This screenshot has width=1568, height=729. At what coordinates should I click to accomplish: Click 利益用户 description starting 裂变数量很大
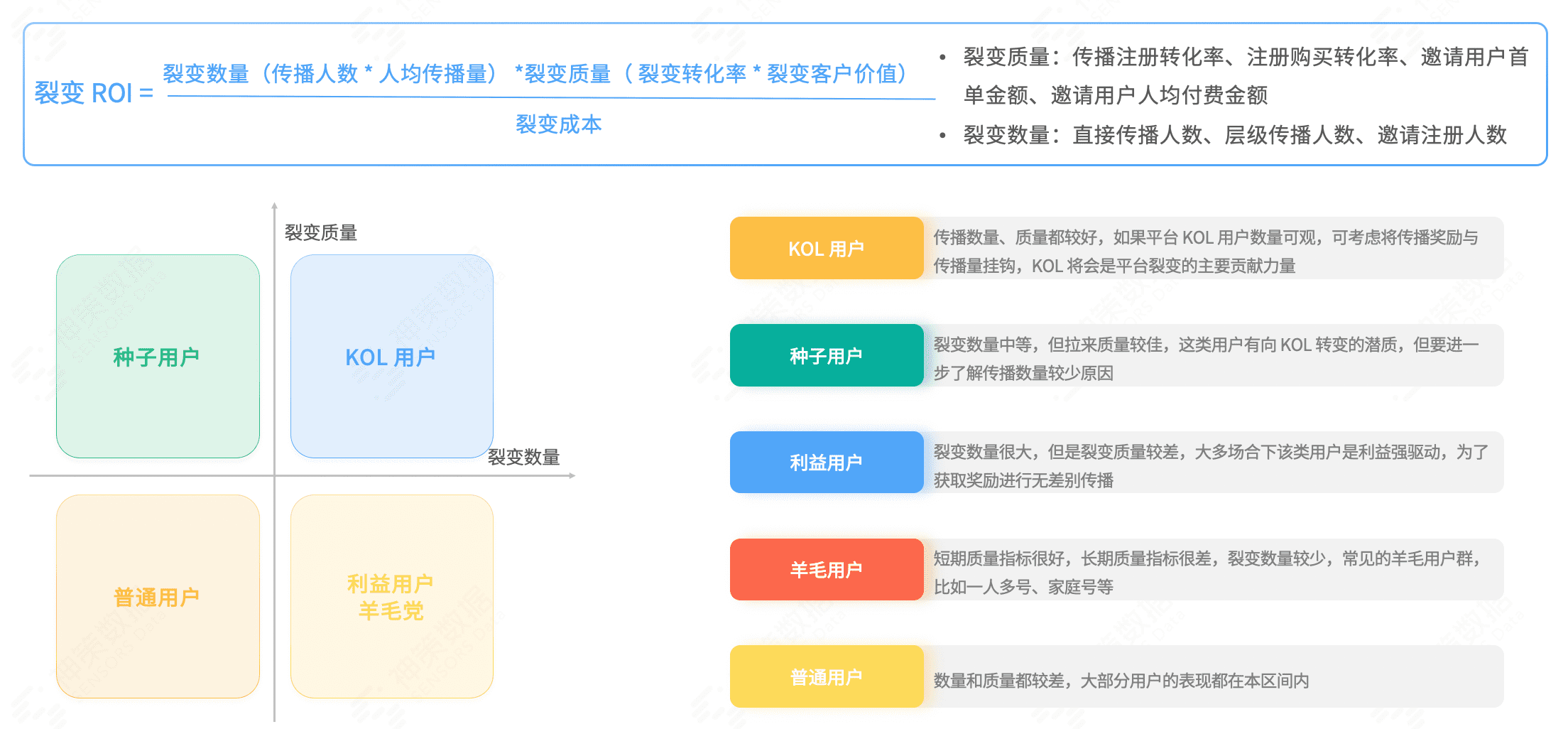click(1211, 466)
